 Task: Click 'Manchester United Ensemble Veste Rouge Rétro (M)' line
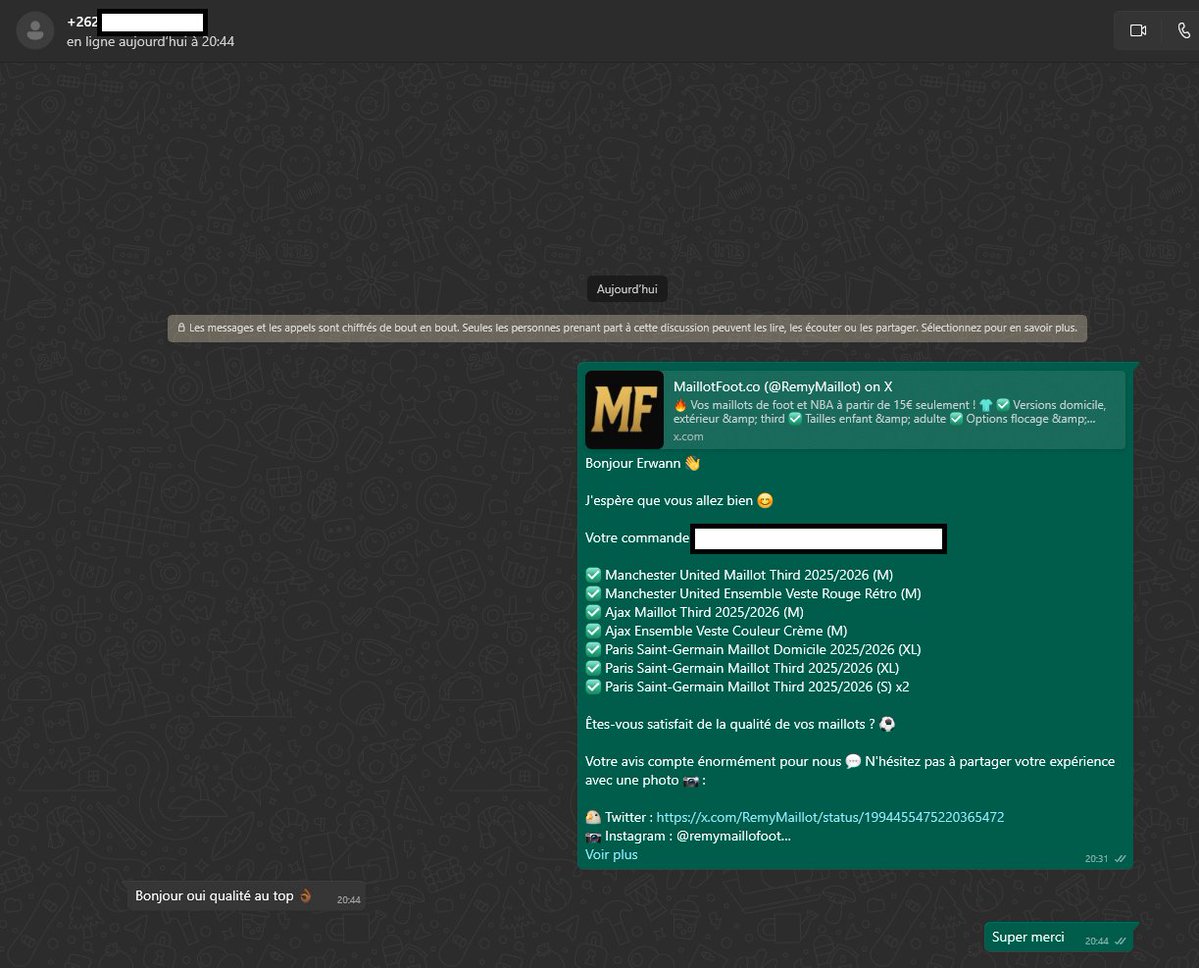(753, 594)
